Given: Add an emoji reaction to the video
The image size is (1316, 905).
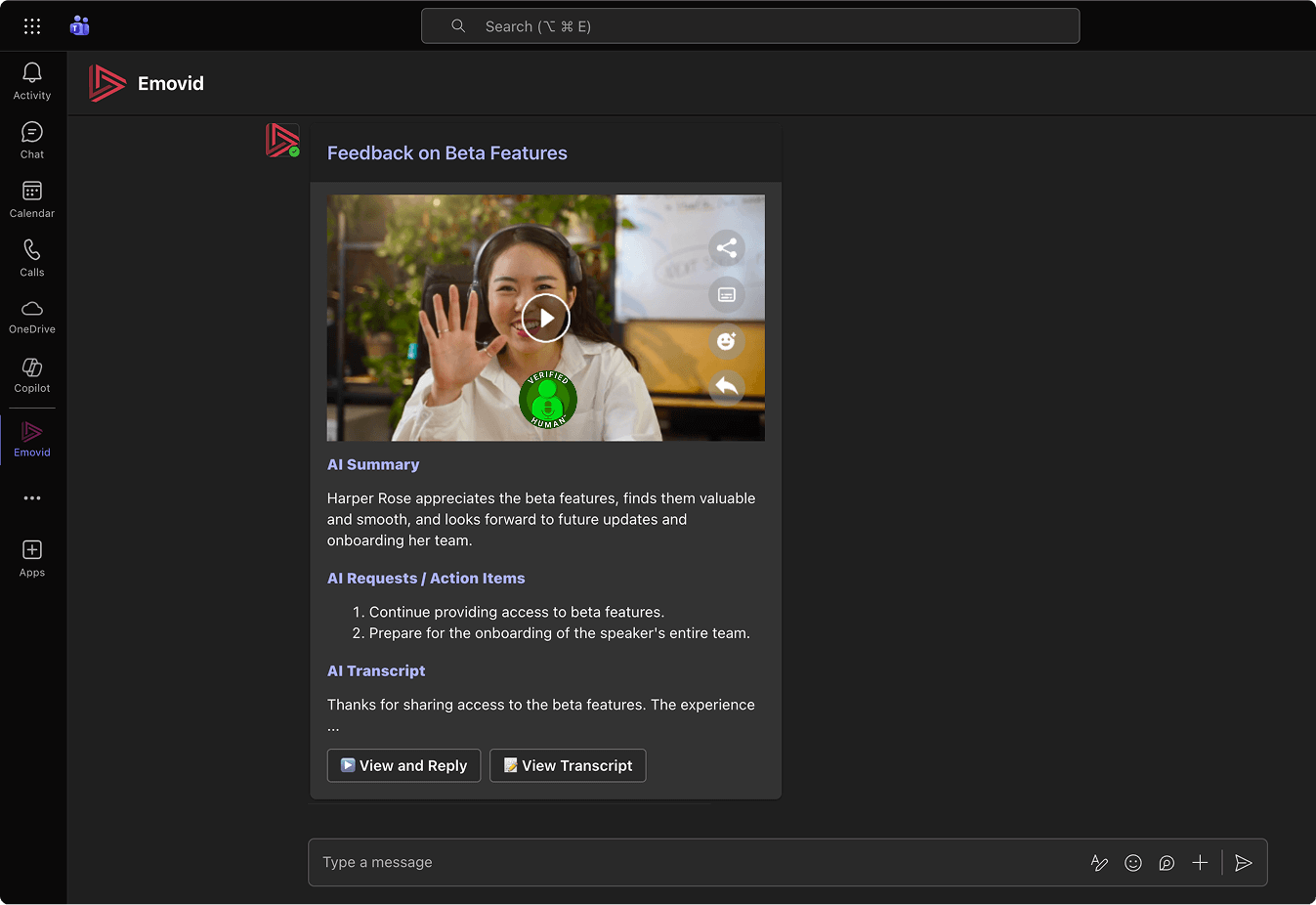Looking at the screenshot, I should (726, 341).
